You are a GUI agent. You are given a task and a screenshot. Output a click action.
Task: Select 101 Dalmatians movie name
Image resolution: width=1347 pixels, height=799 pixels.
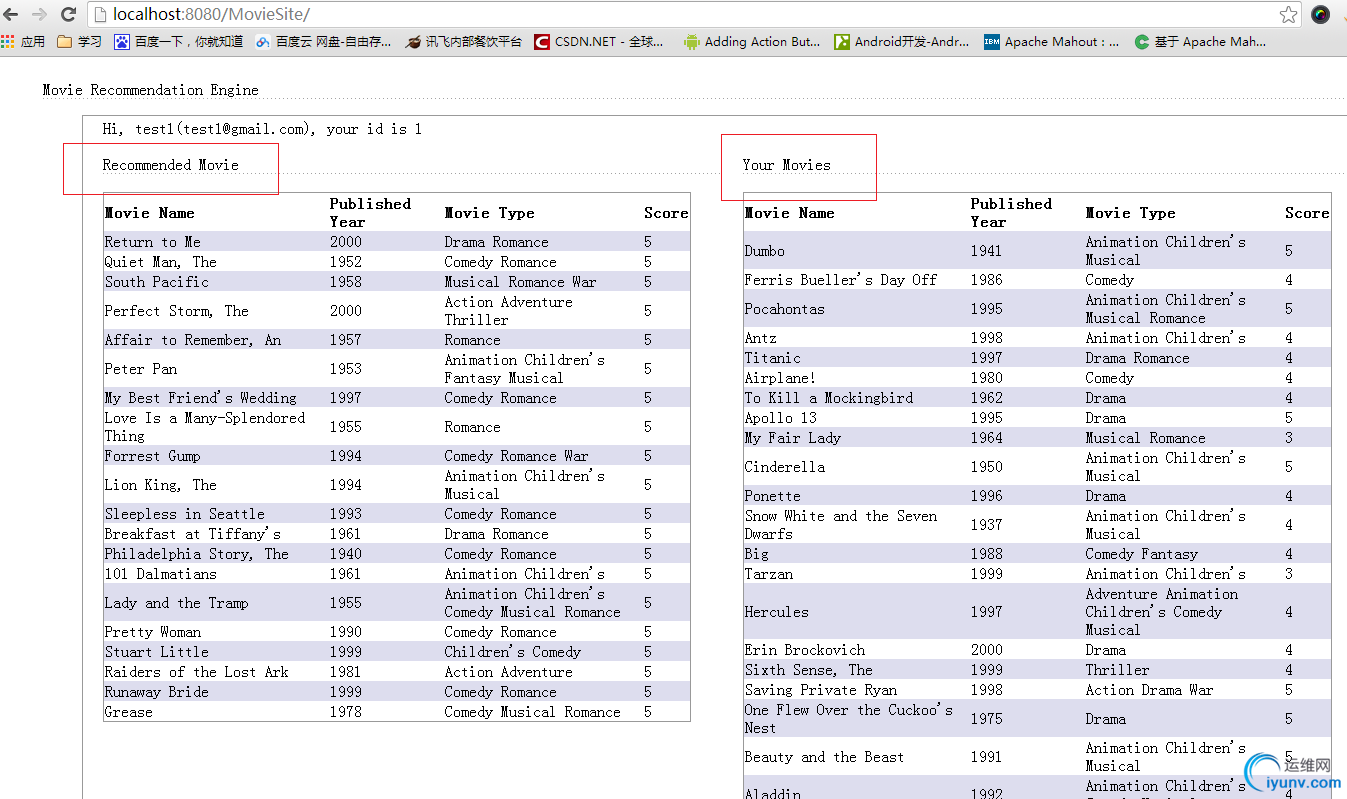[x=160, y=574]
